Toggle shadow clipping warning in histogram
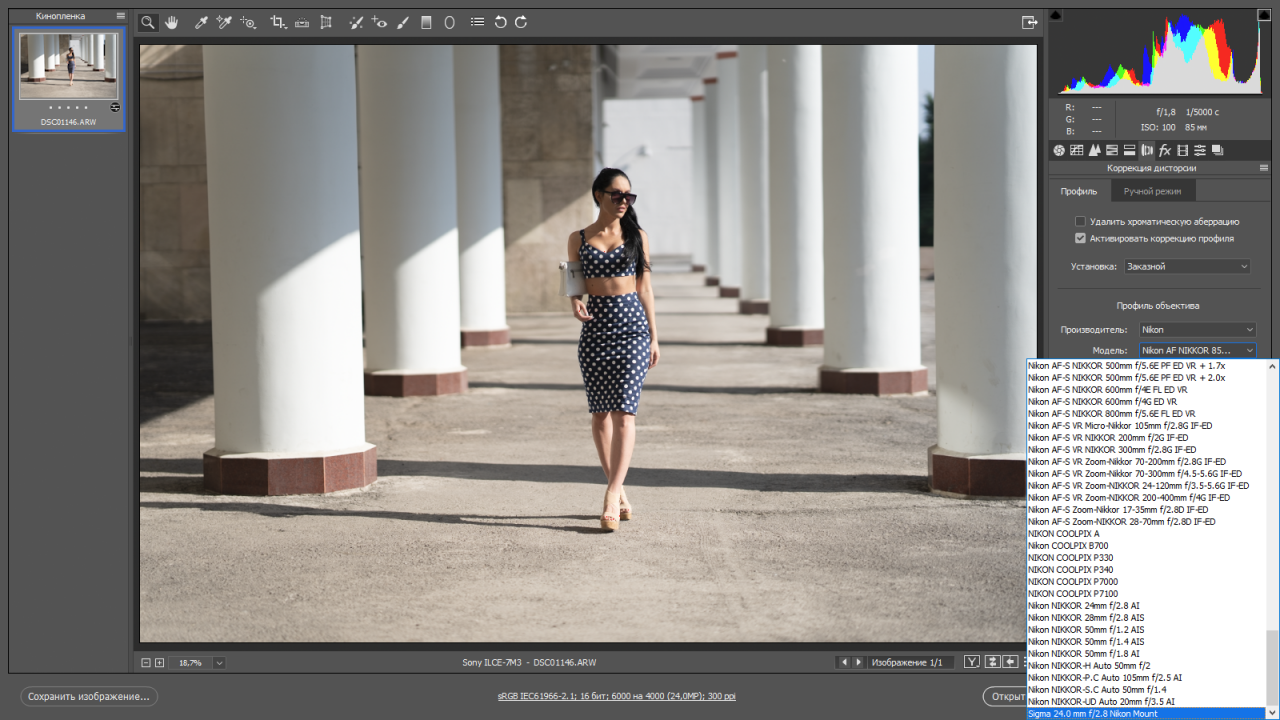 1056,15
